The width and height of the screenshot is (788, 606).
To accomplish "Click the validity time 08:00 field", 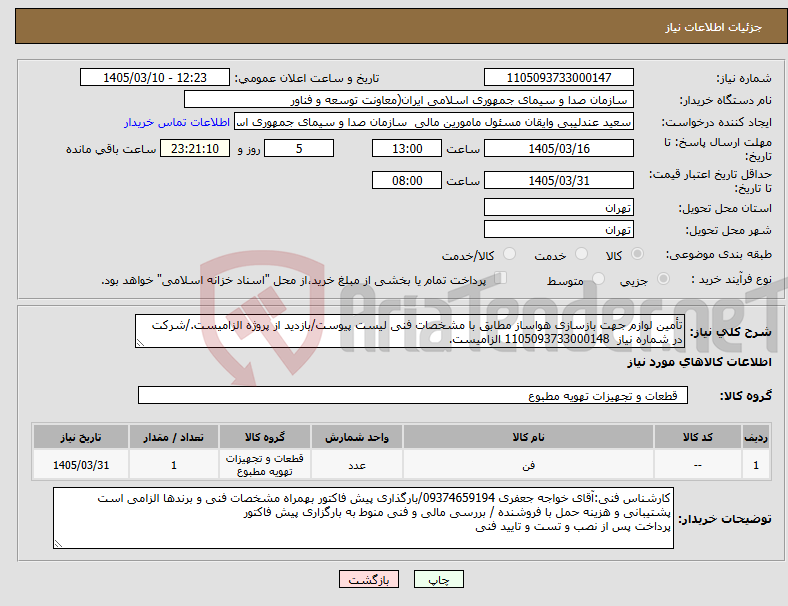I will click(x=407, y=180).
